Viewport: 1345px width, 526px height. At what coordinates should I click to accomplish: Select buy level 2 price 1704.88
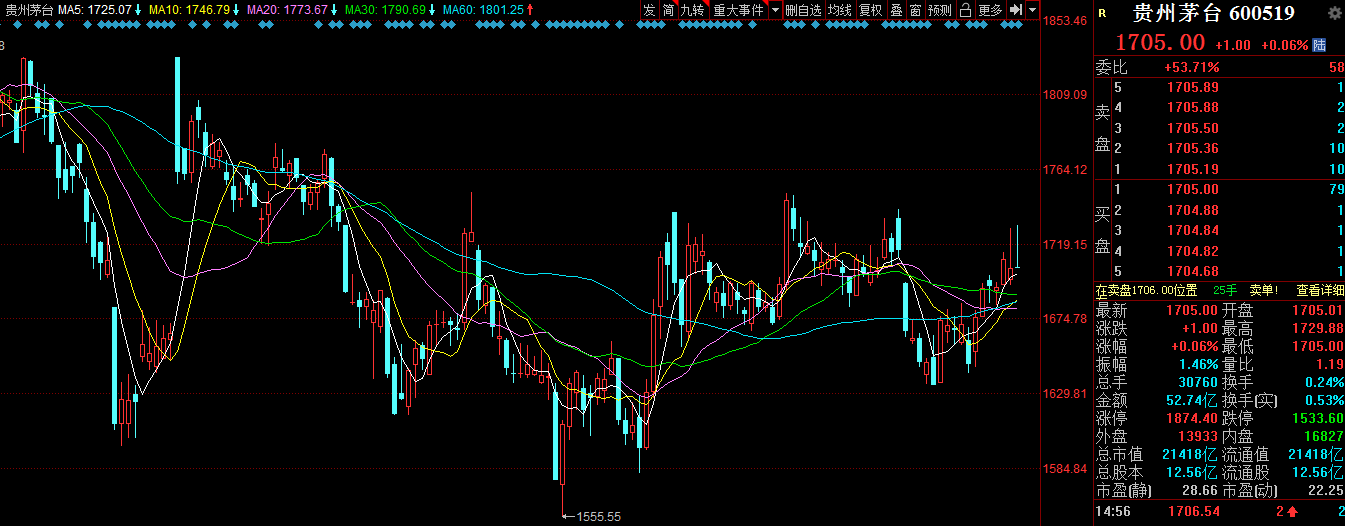click(1192, 210)
